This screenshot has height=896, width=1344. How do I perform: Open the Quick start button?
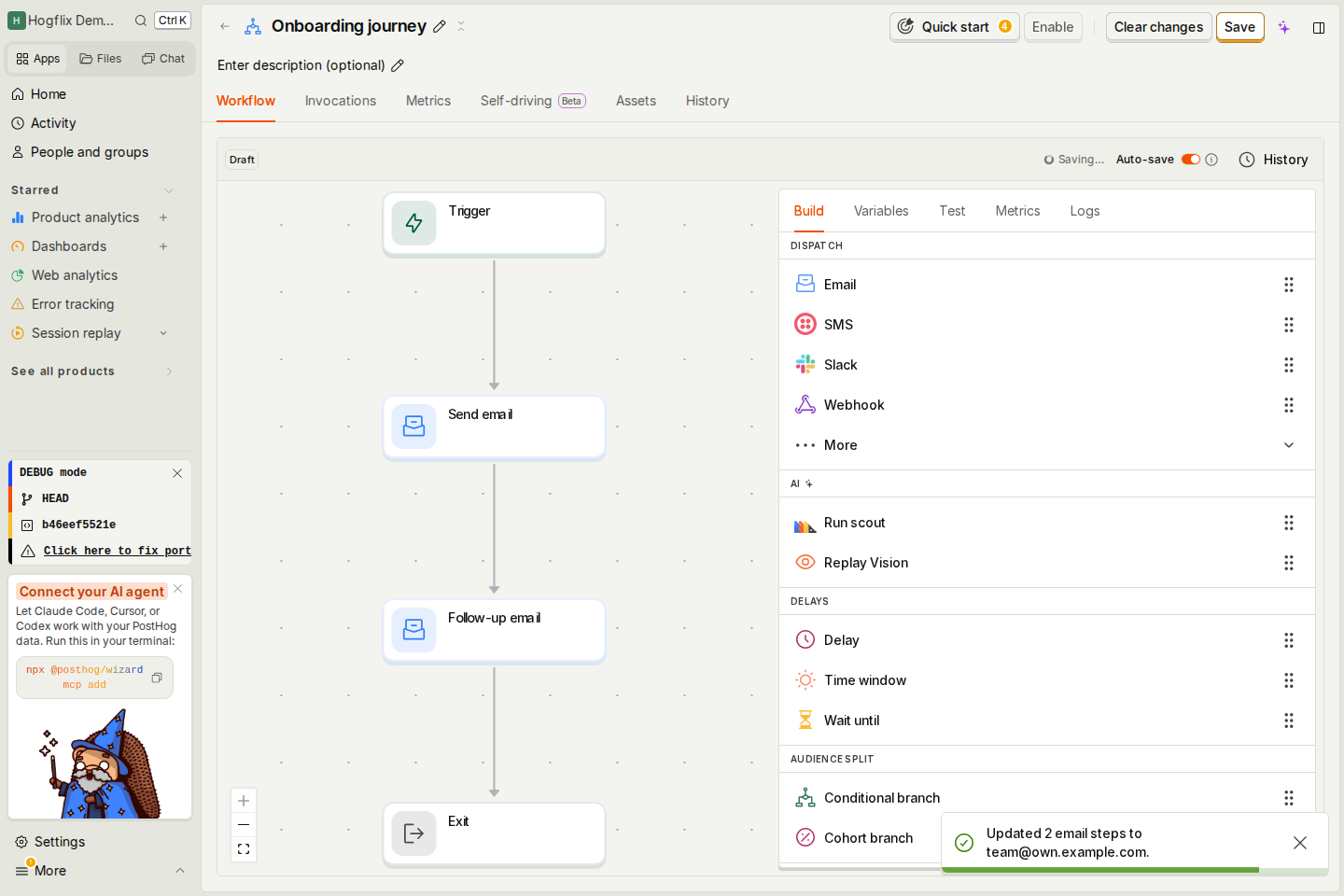(954, 27)
